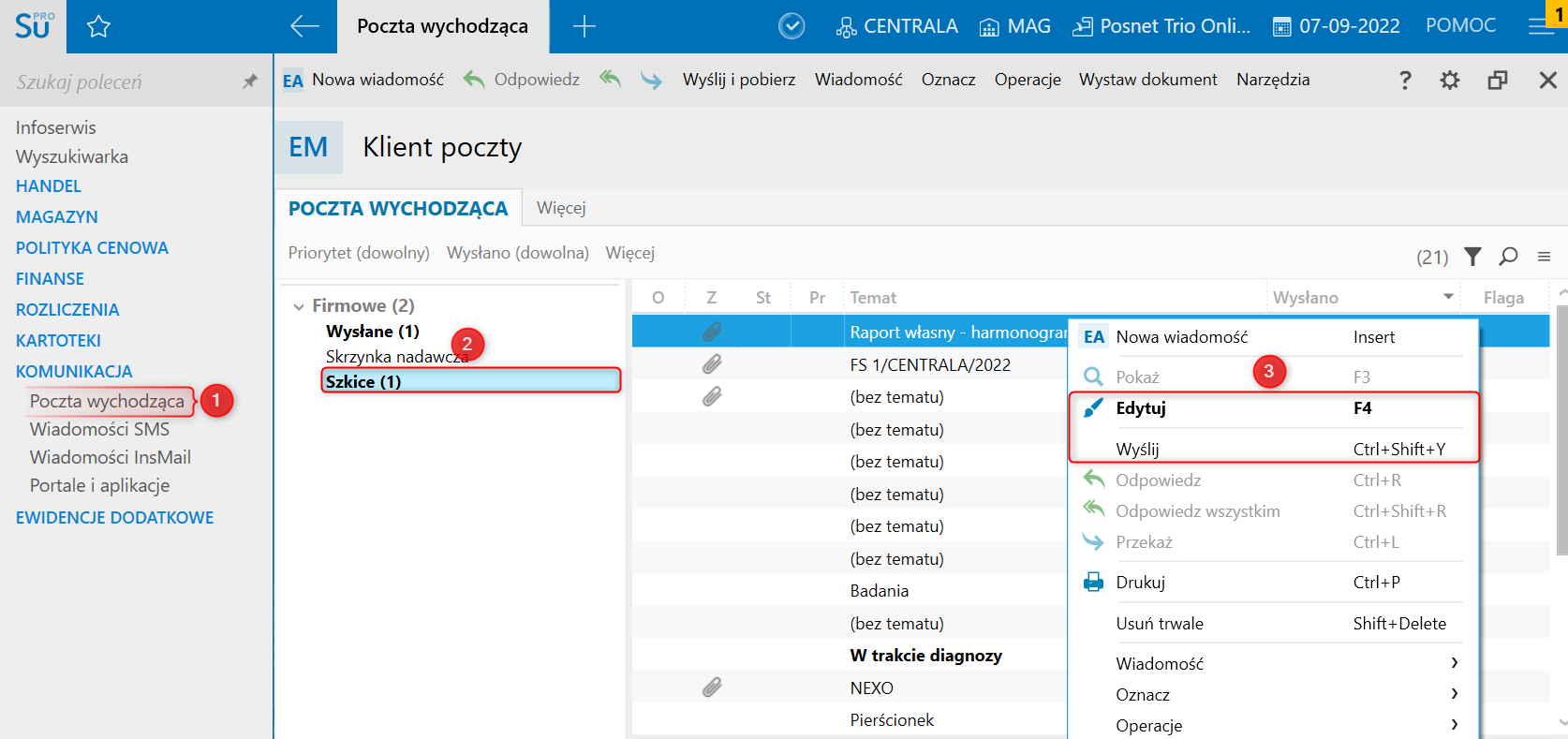The image size is (1568, 739).
Task: Select MAG warehouse in top bar
Action: tap(1014, 26)
